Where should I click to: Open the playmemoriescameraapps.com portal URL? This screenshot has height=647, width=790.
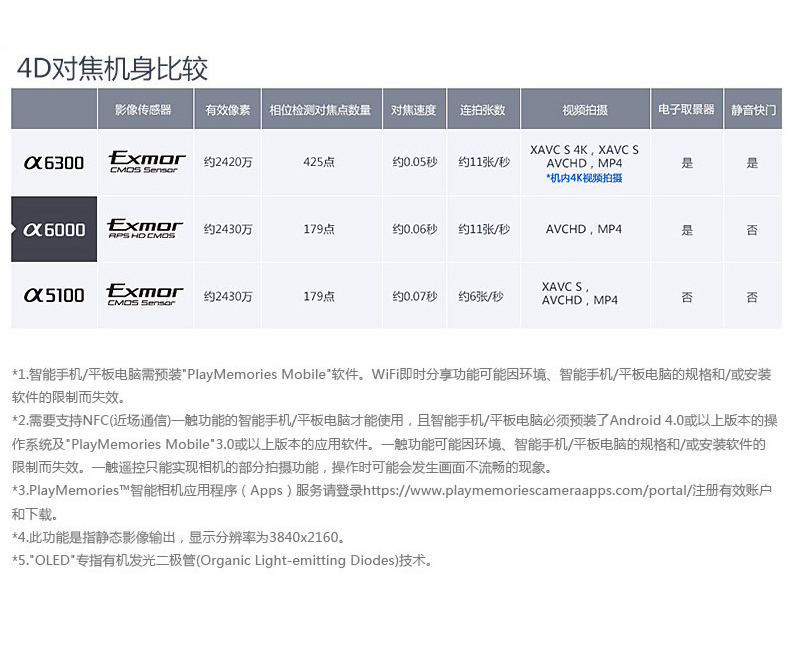pyautogui.click(x=526, y=490)
